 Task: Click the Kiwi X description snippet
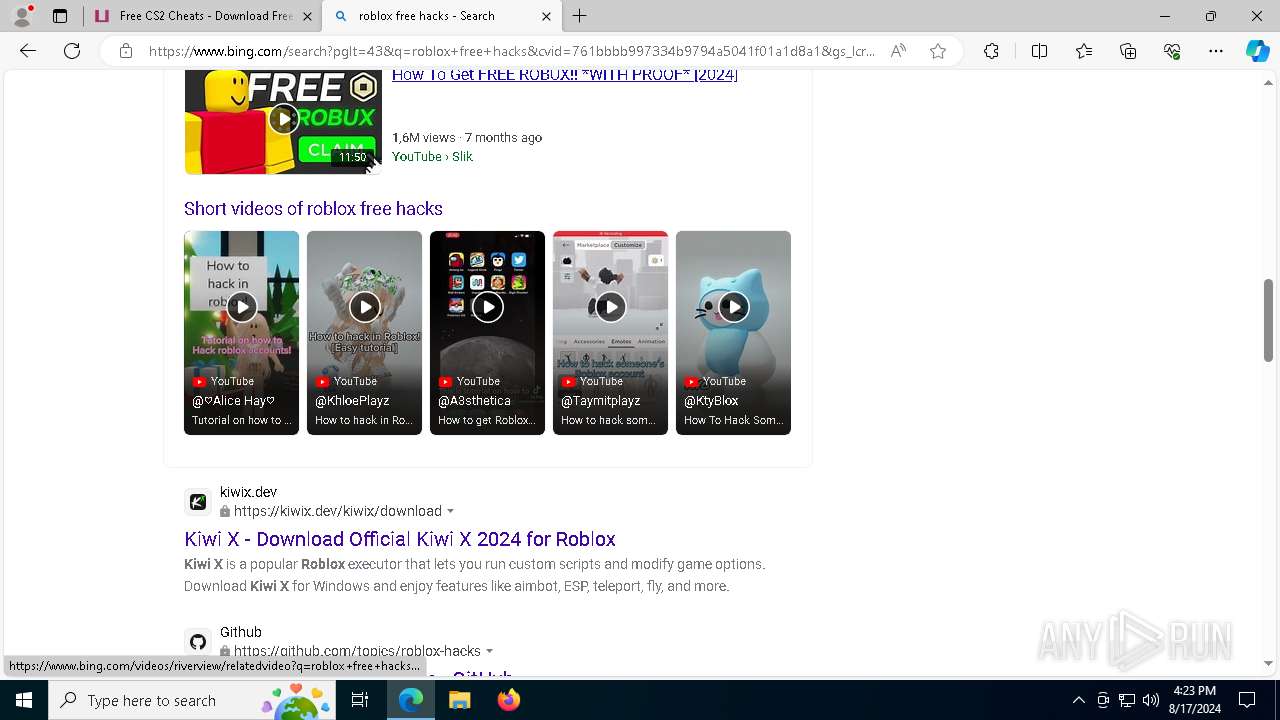[x=474, y=575]
